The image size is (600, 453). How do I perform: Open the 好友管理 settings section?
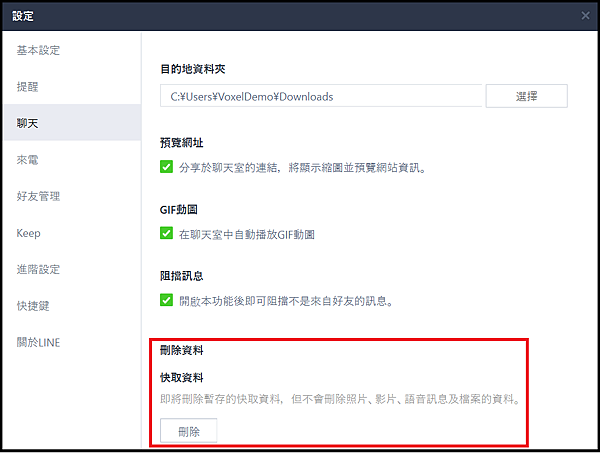72,196
